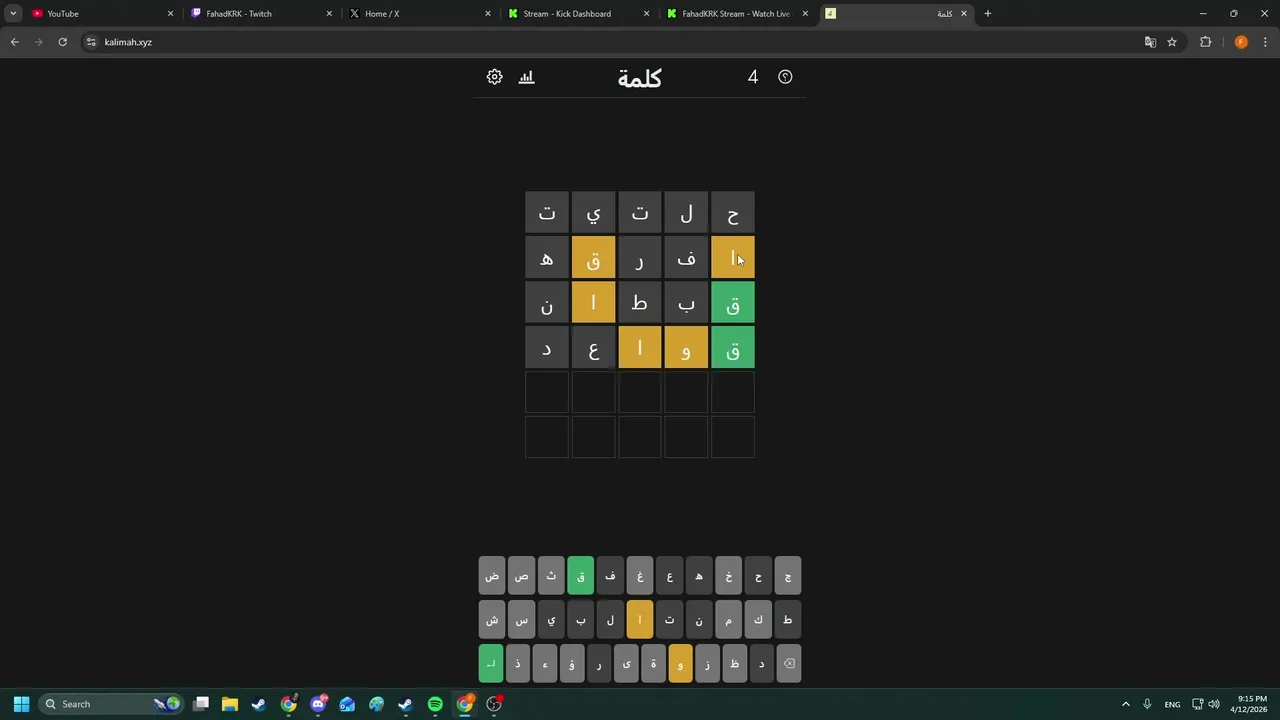Open OBS Studio from the taskbar
Viewport: 1280px width, 720px height.
pos(494,704)
